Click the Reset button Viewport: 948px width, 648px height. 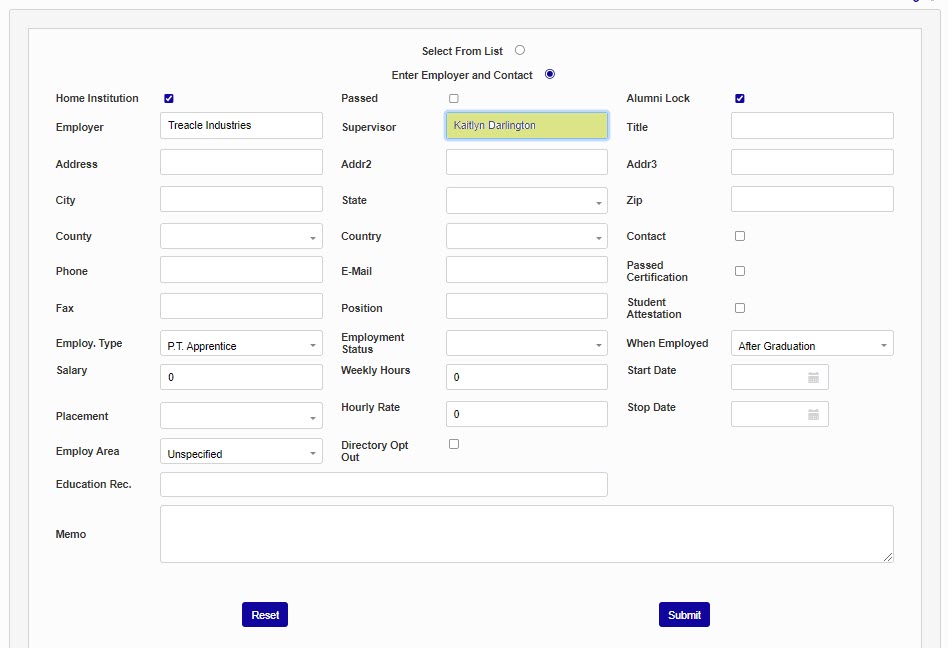click(x=265, y=615)
